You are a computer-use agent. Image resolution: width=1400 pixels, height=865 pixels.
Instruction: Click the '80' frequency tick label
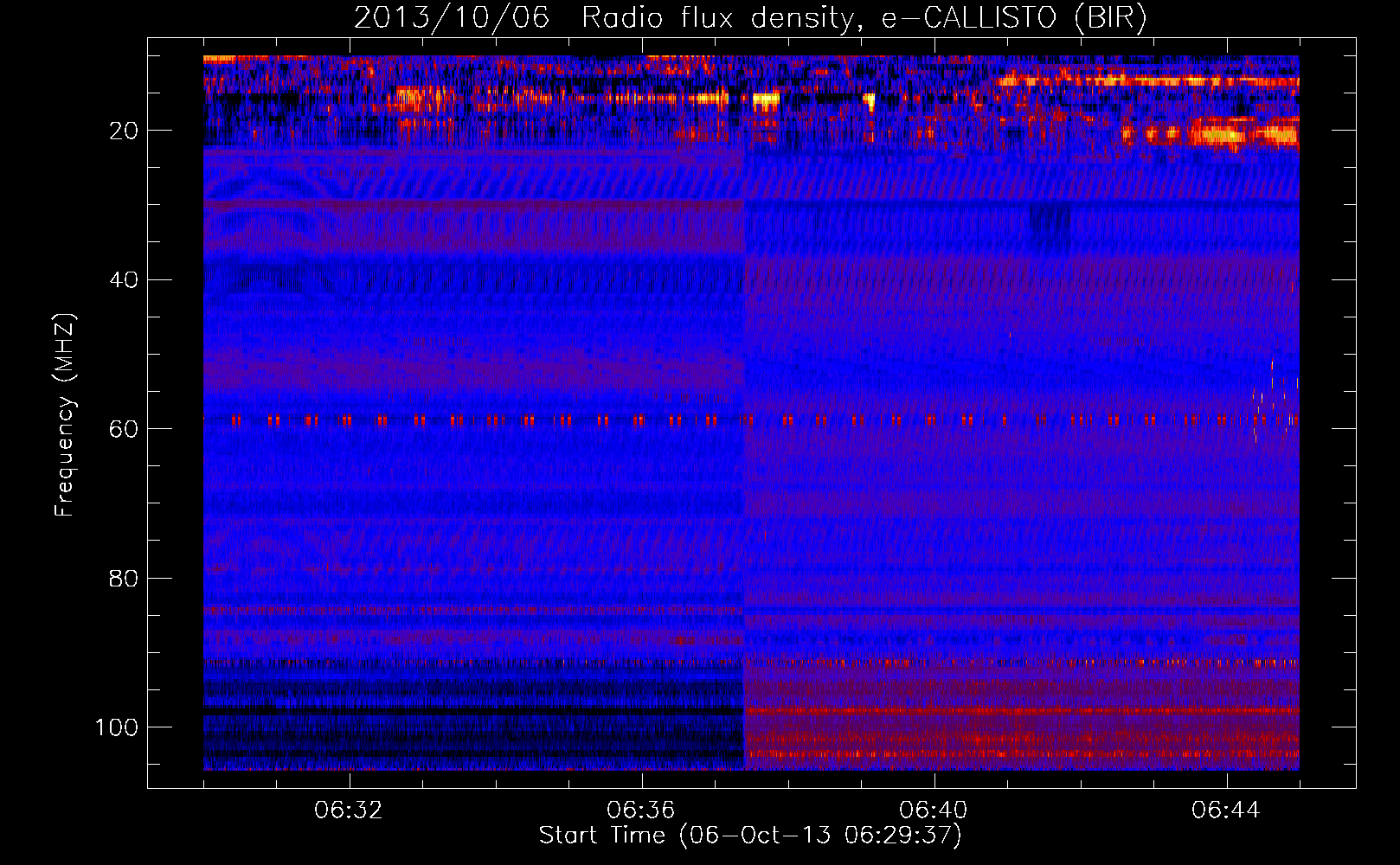coord(124,578)
